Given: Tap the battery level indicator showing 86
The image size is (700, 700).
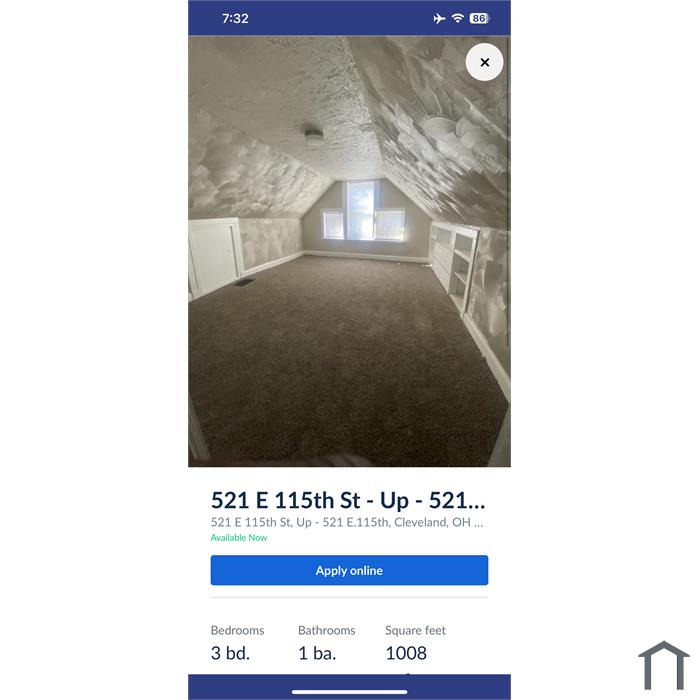Looking at the screenshot, I should tap(479, 18).
